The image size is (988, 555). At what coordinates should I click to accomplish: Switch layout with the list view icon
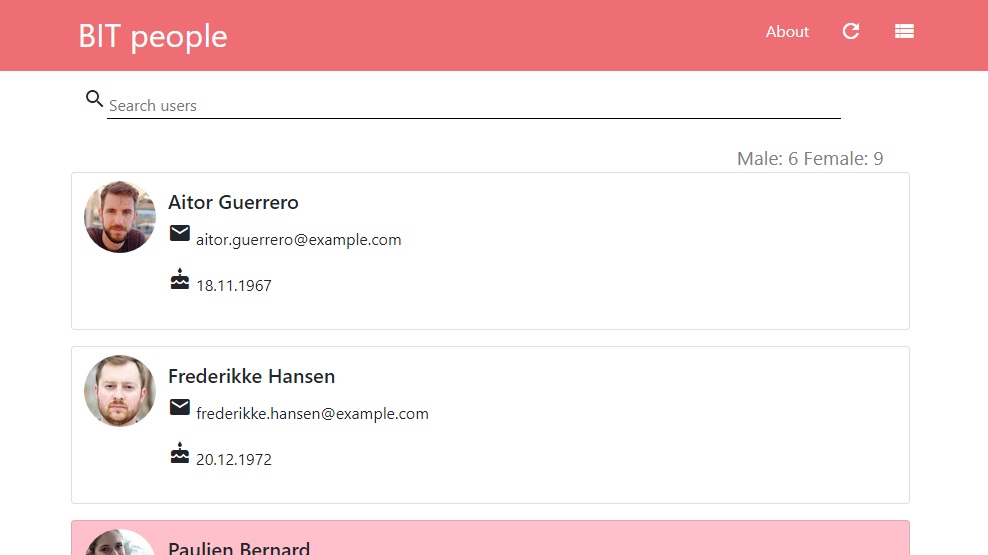click(904, 31)
